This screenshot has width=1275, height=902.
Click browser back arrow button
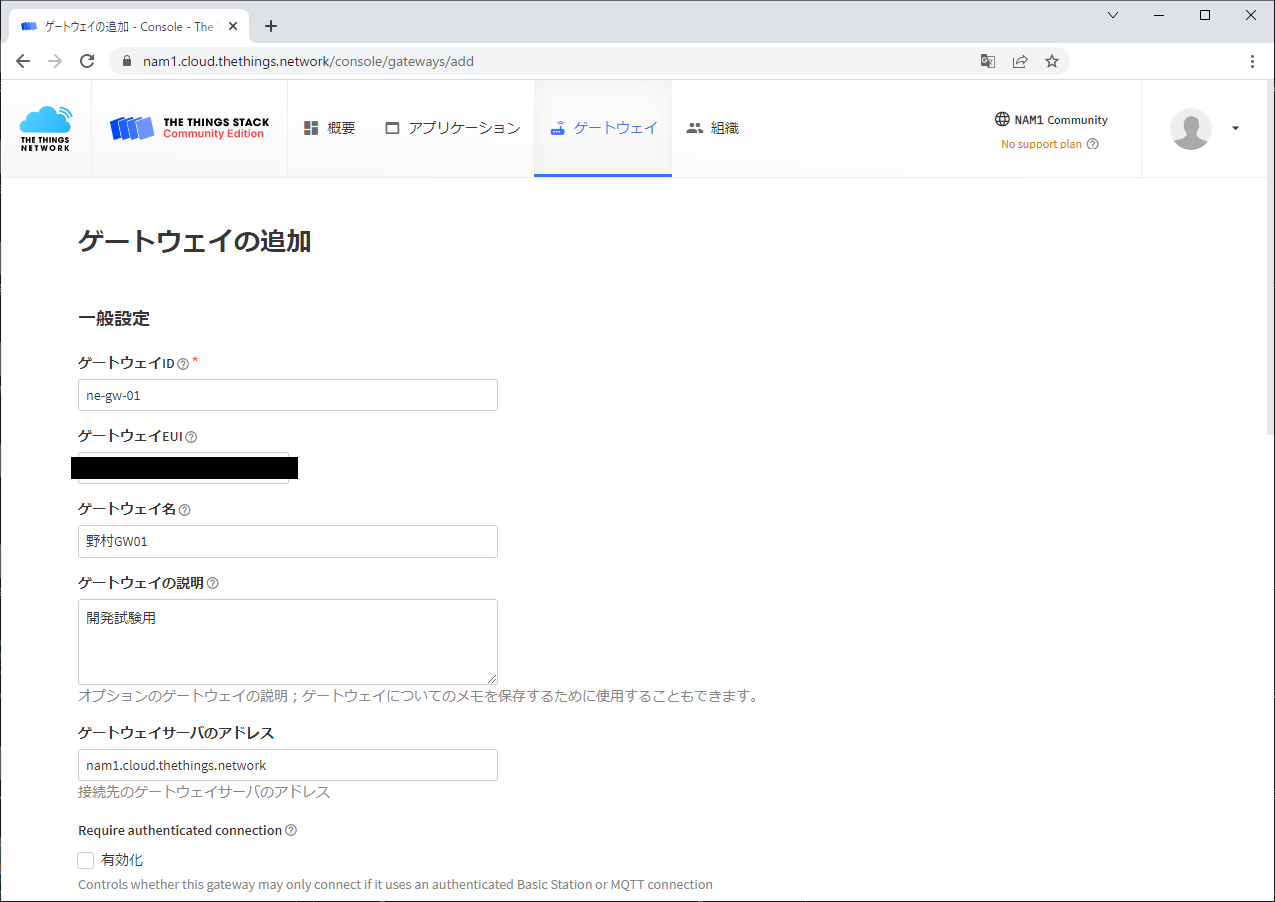(x=23, y=61)
